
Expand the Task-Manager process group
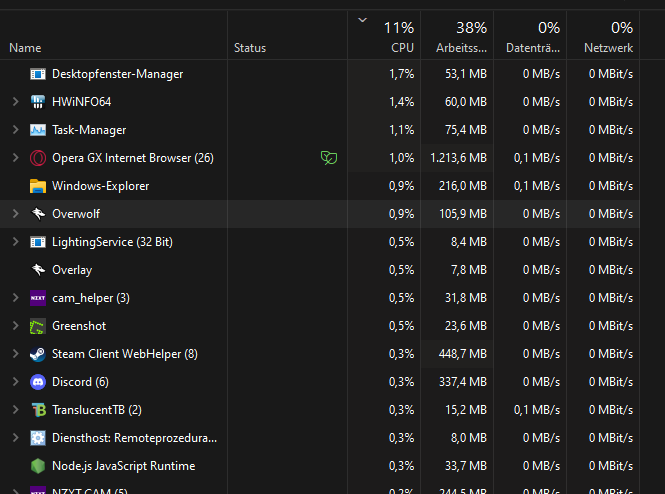[16, 130]
